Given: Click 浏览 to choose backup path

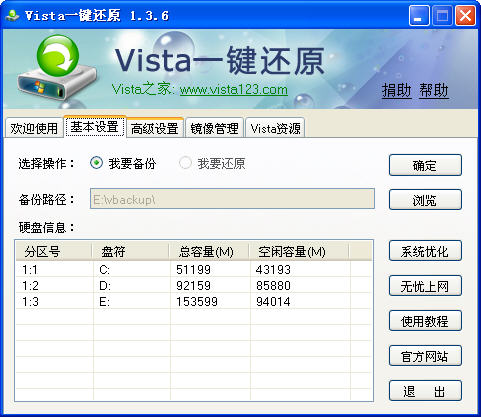Looking at the screenshot, I should [425, 200].
